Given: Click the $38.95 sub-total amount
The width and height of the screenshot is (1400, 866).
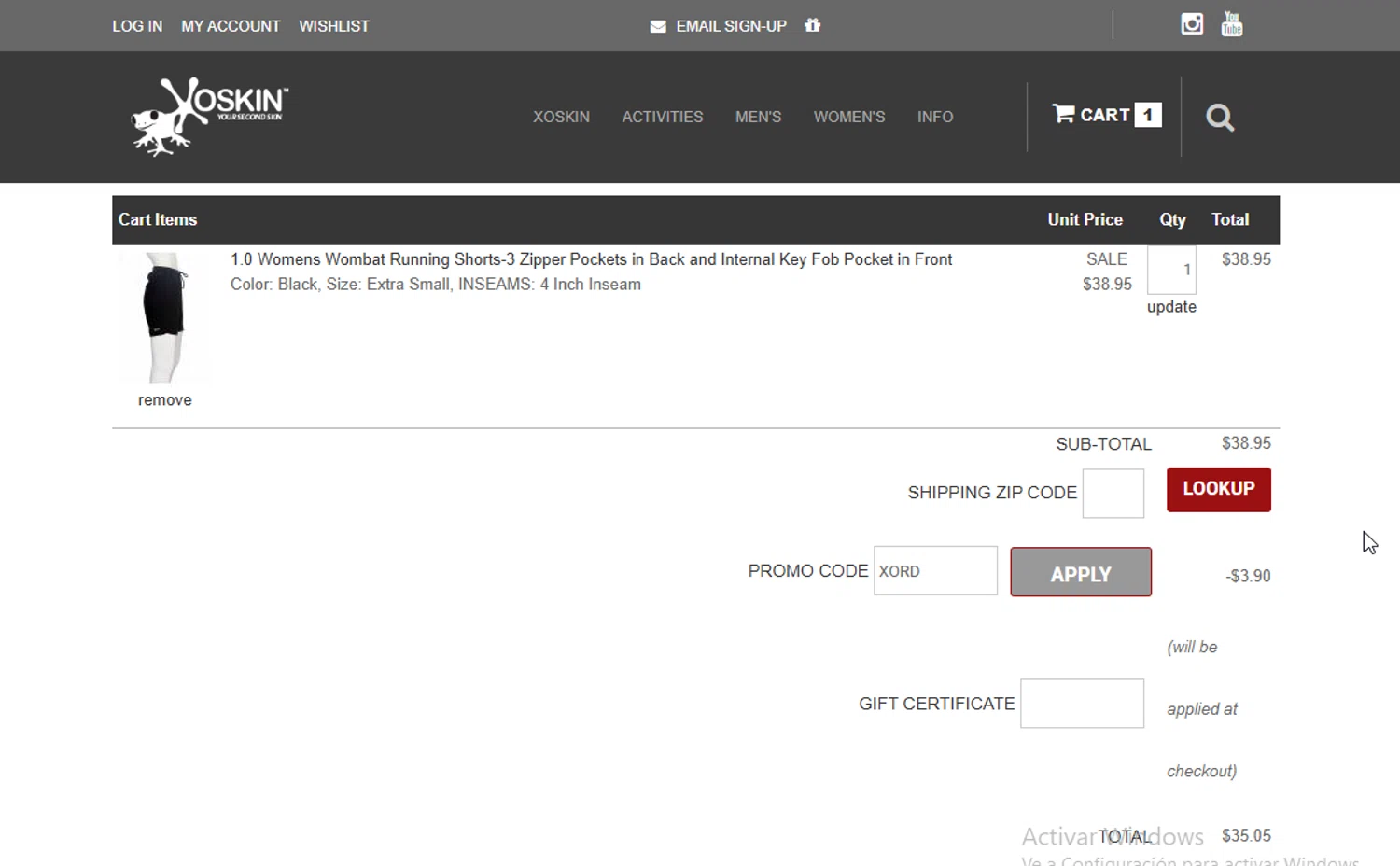Looking at the screenshot, I should click(1246, 443).
